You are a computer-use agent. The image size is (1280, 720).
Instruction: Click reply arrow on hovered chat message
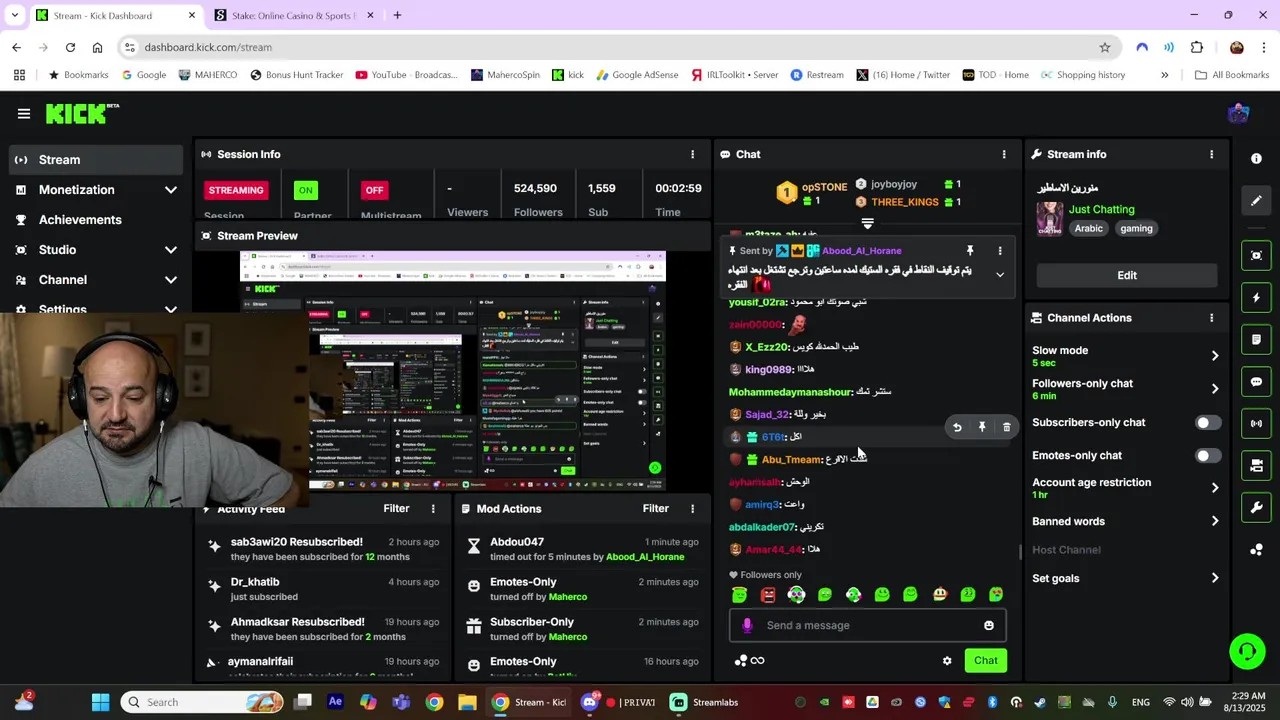pos(957,428)
